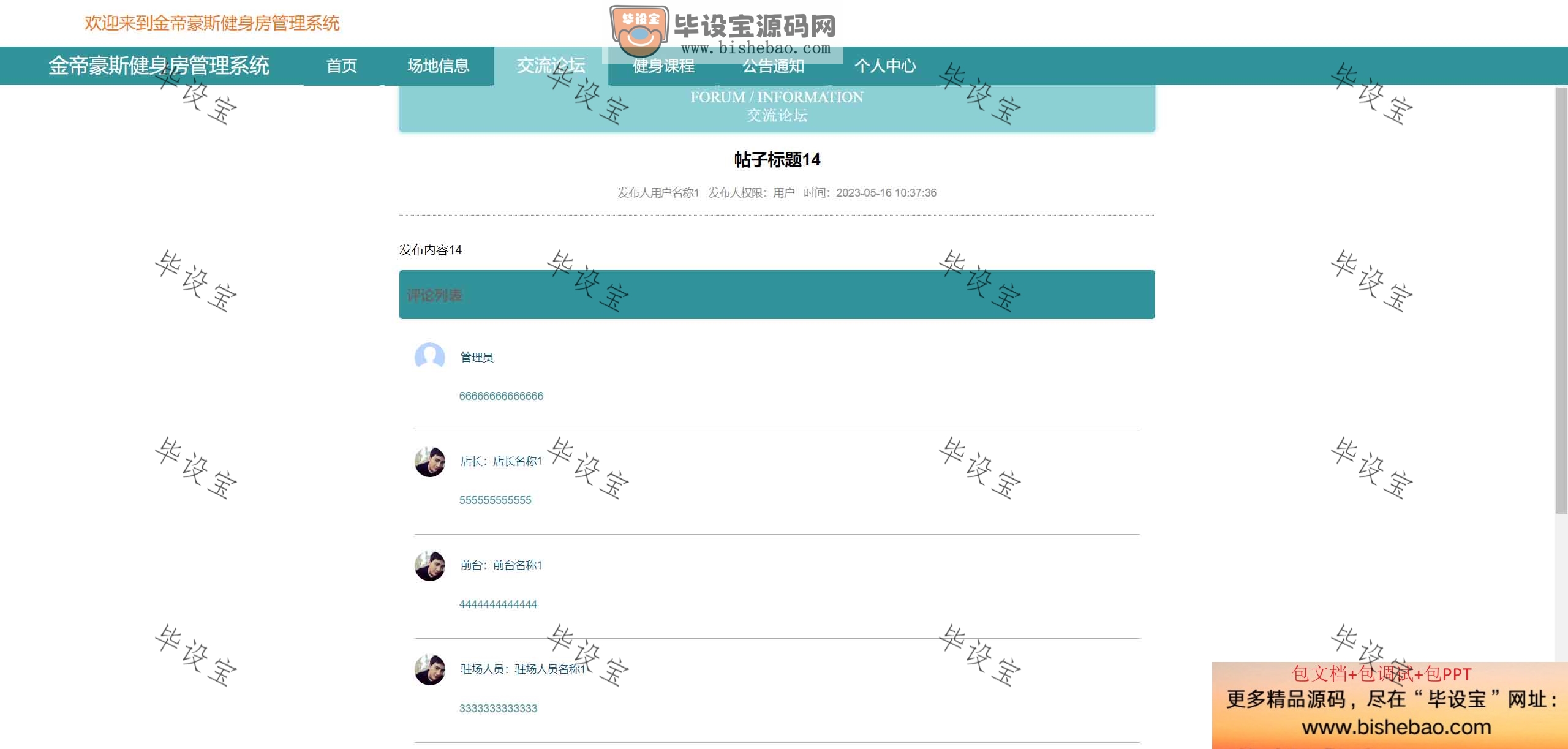1568x749 pixels.
Task: Click the 前台名称1 user avatar
Action: [x=429, y=565]
